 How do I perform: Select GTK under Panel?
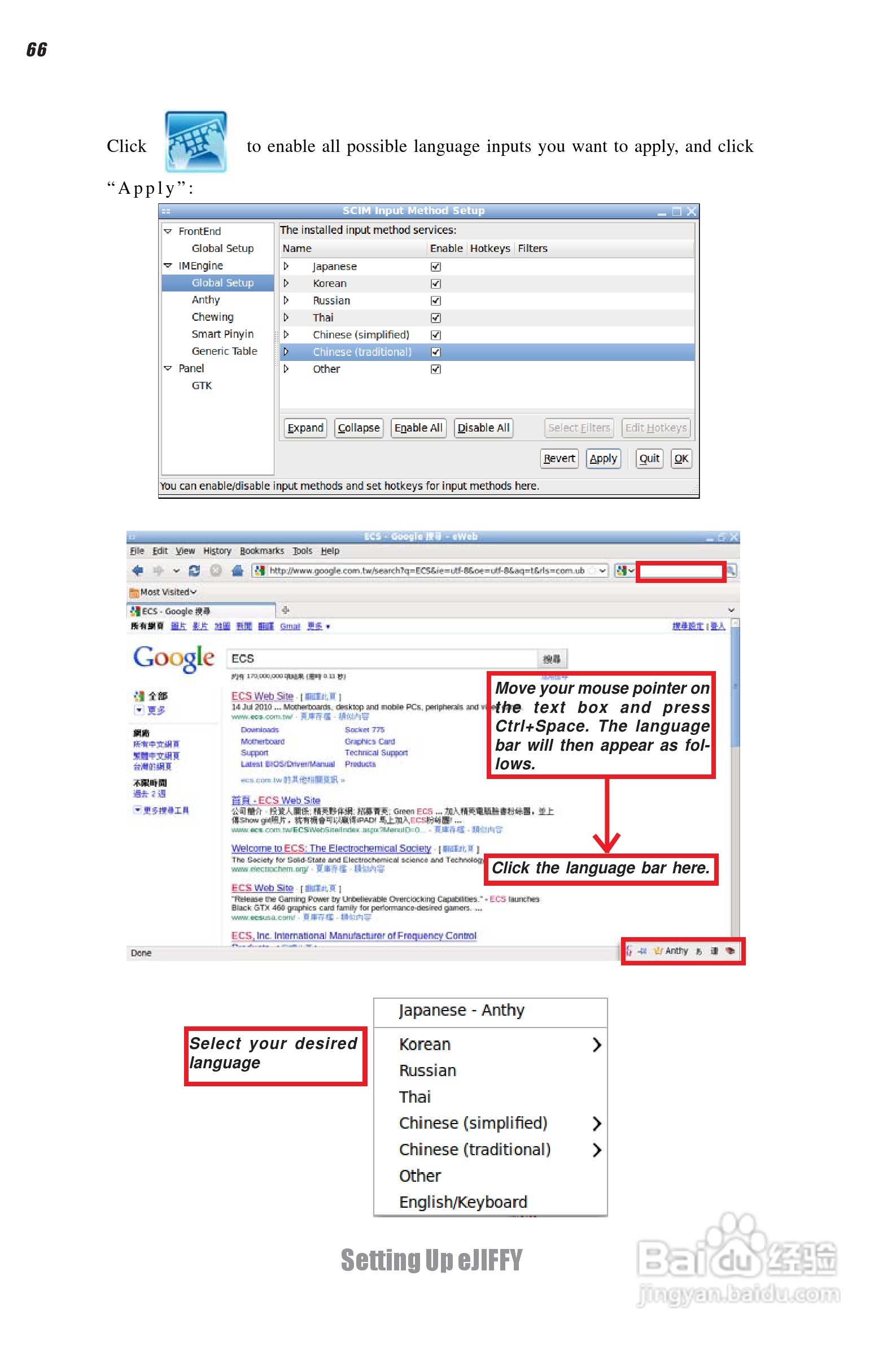coord(202,386)
